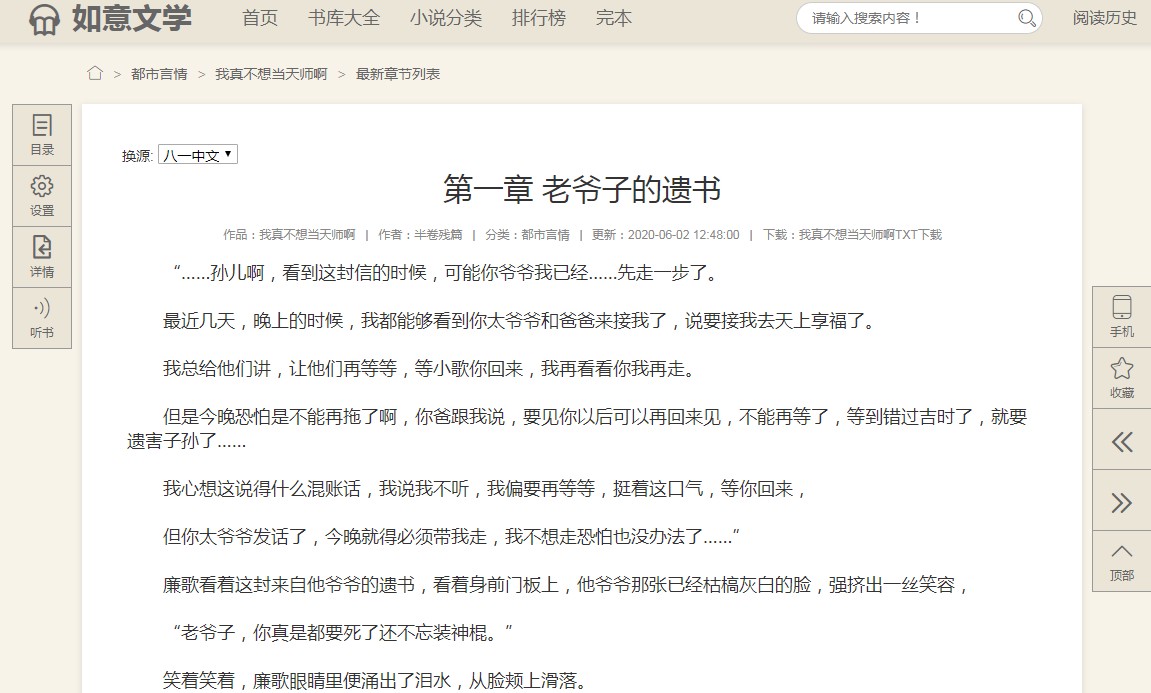Click 阅读历史 reading history link
Image resolution: width=1151 pixels, height=693 pixels.
coord(1104,18)
